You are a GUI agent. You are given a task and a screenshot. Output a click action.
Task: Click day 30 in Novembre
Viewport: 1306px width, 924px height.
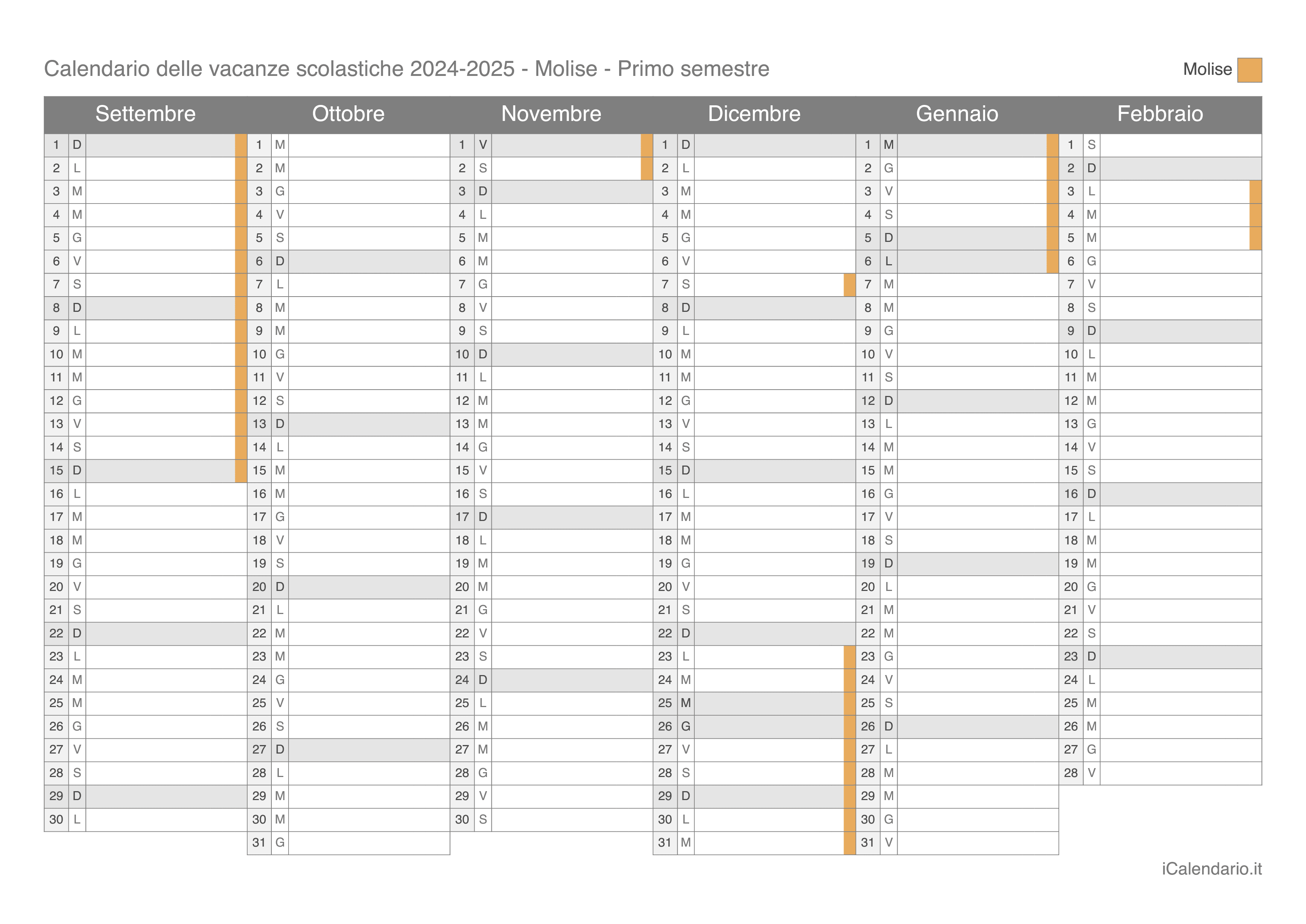(x=462, y=819)
